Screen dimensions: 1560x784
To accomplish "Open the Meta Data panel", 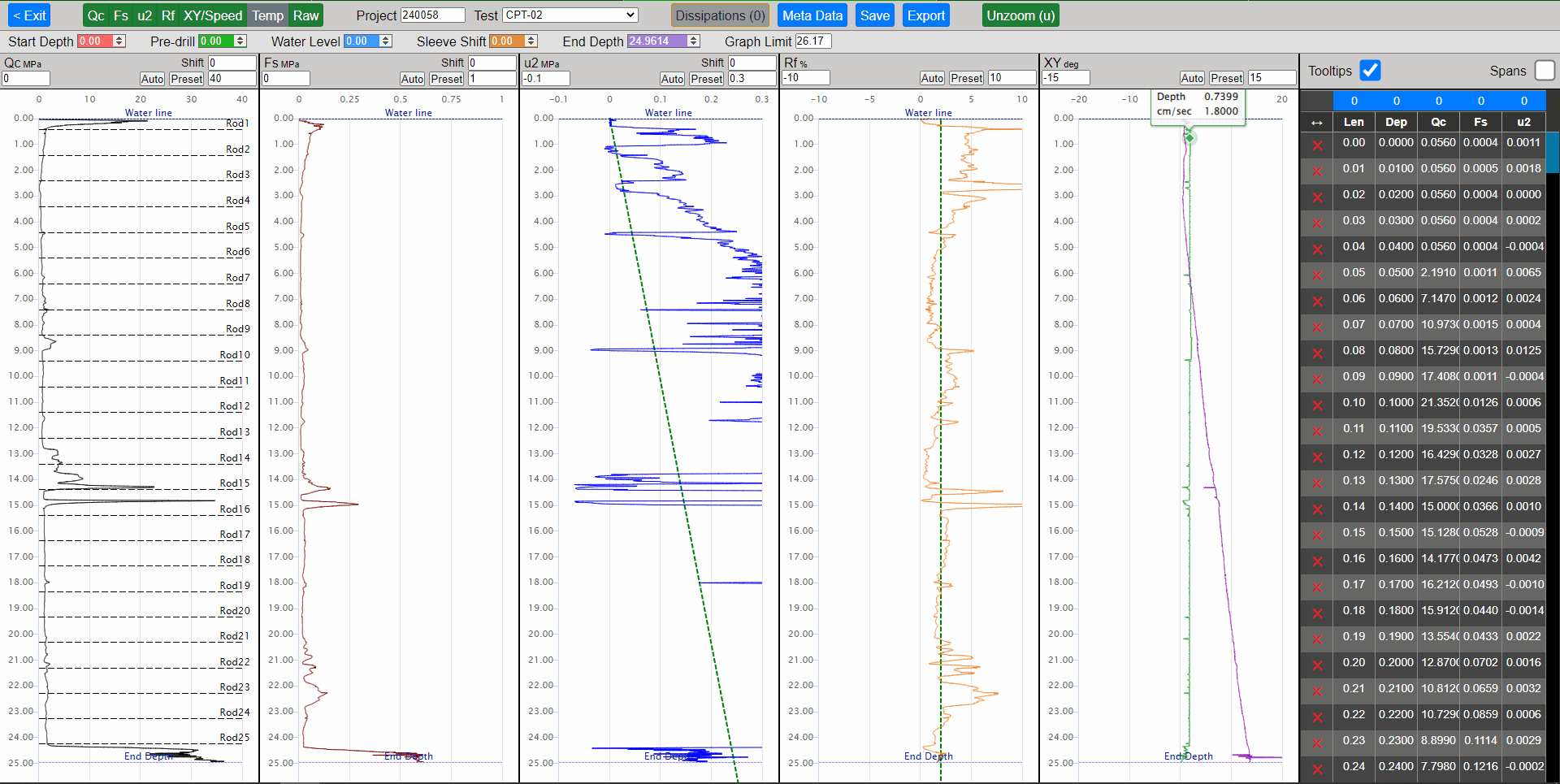I will (812, 15).
